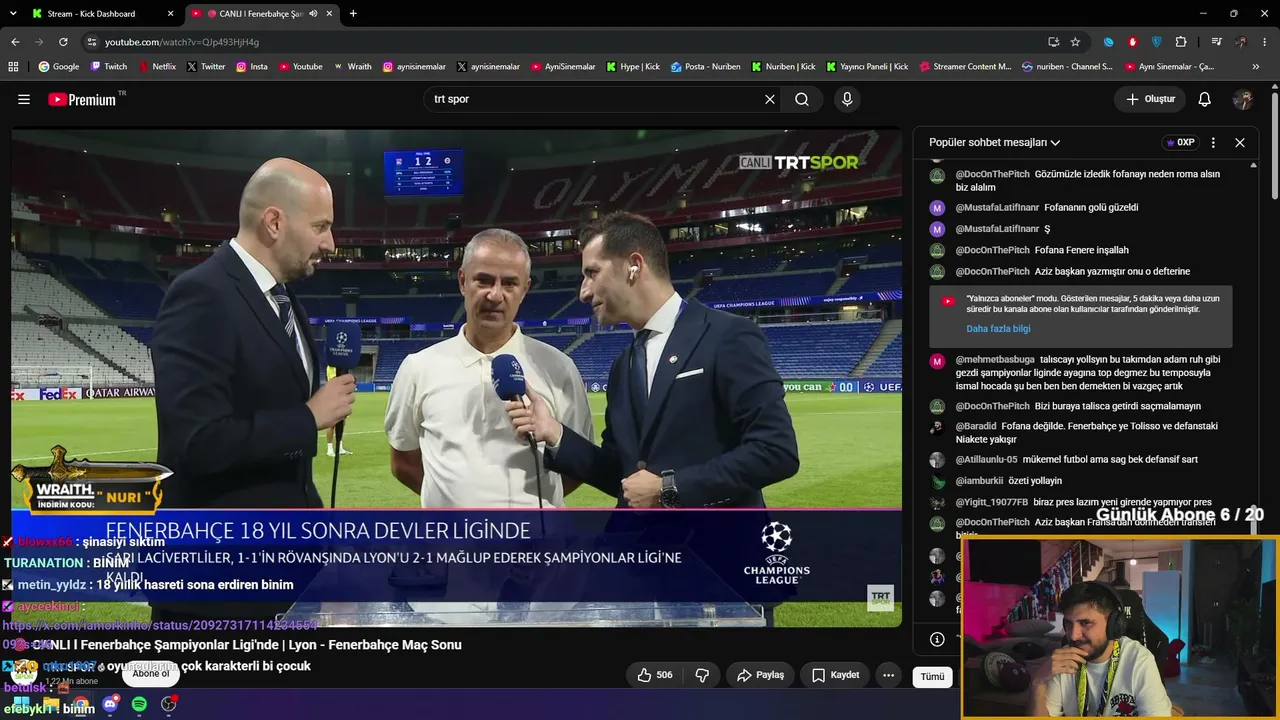Open the install/cast icon in address bar
This screenshot has width=1280, height=720.
tap(1053, 42)
